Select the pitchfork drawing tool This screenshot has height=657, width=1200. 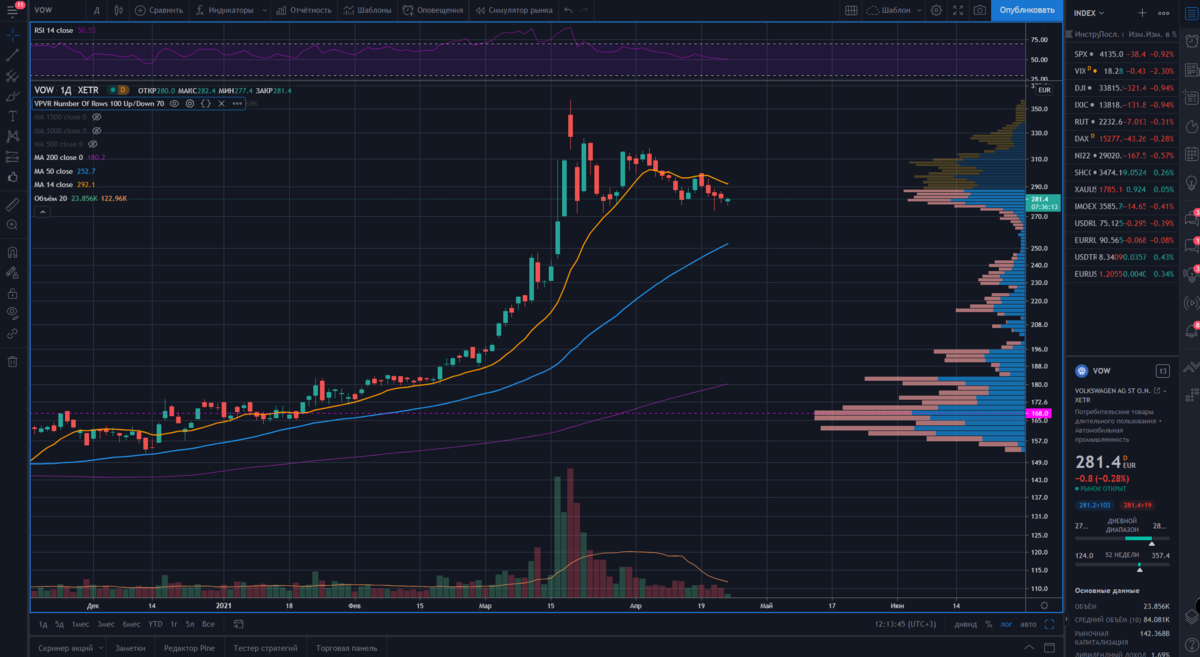tap(13, 75)
